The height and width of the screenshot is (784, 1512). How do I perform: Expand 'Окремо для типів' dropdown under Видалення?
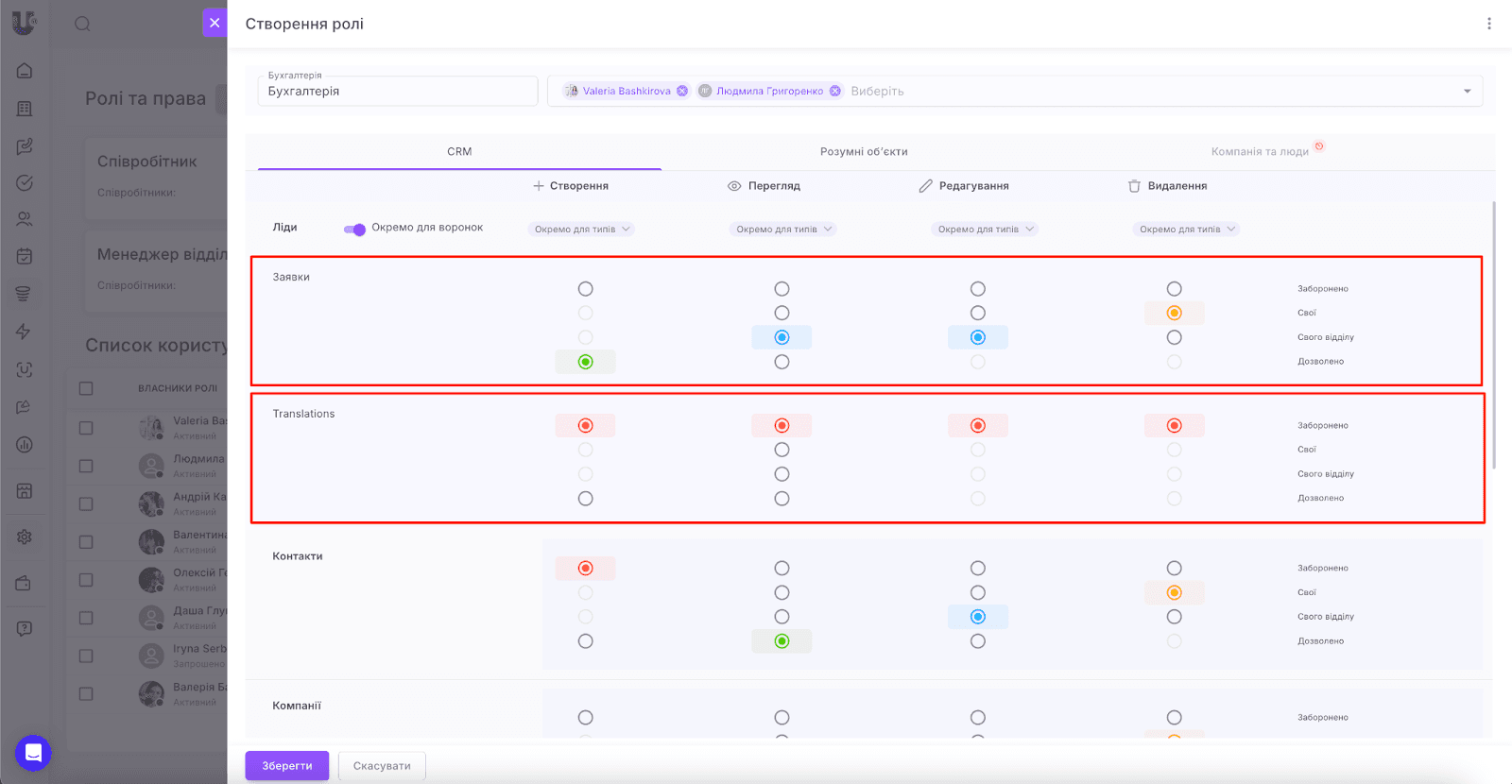tap(1186, 230)
